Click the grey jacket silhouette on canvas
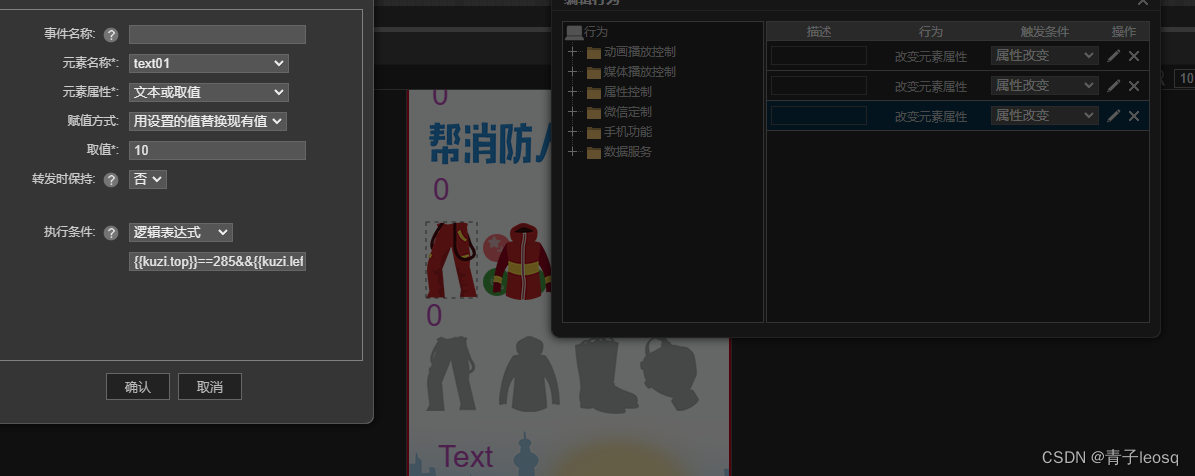This screenshot has width=1195, height=476. (x=530, y=374)
